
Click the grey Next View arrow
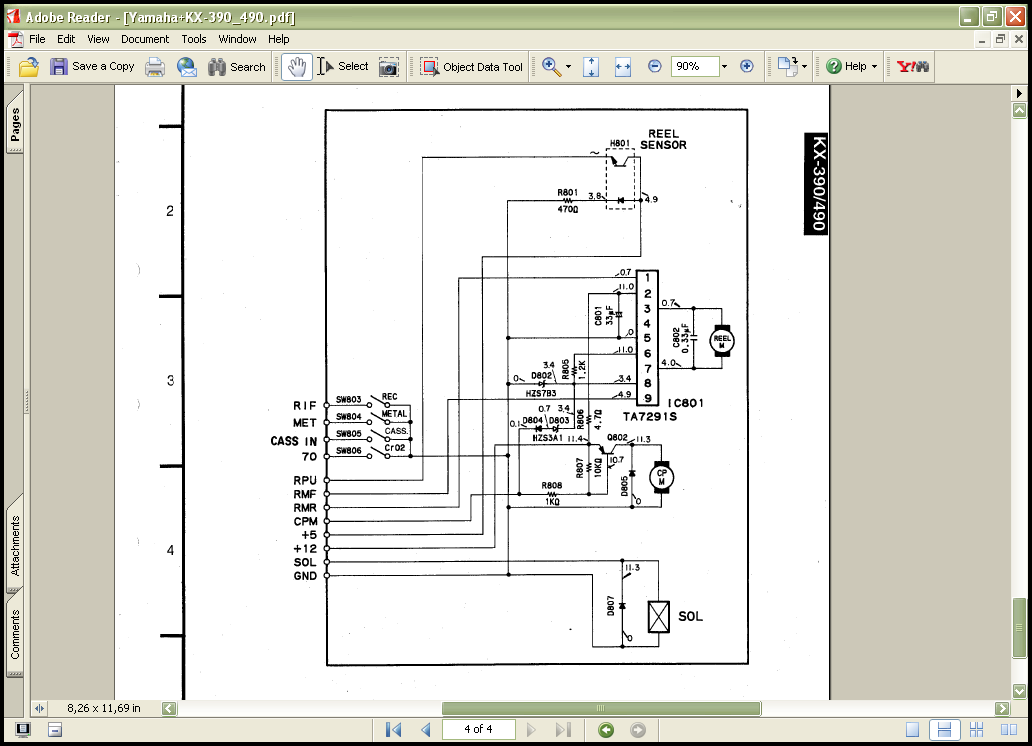638,730
